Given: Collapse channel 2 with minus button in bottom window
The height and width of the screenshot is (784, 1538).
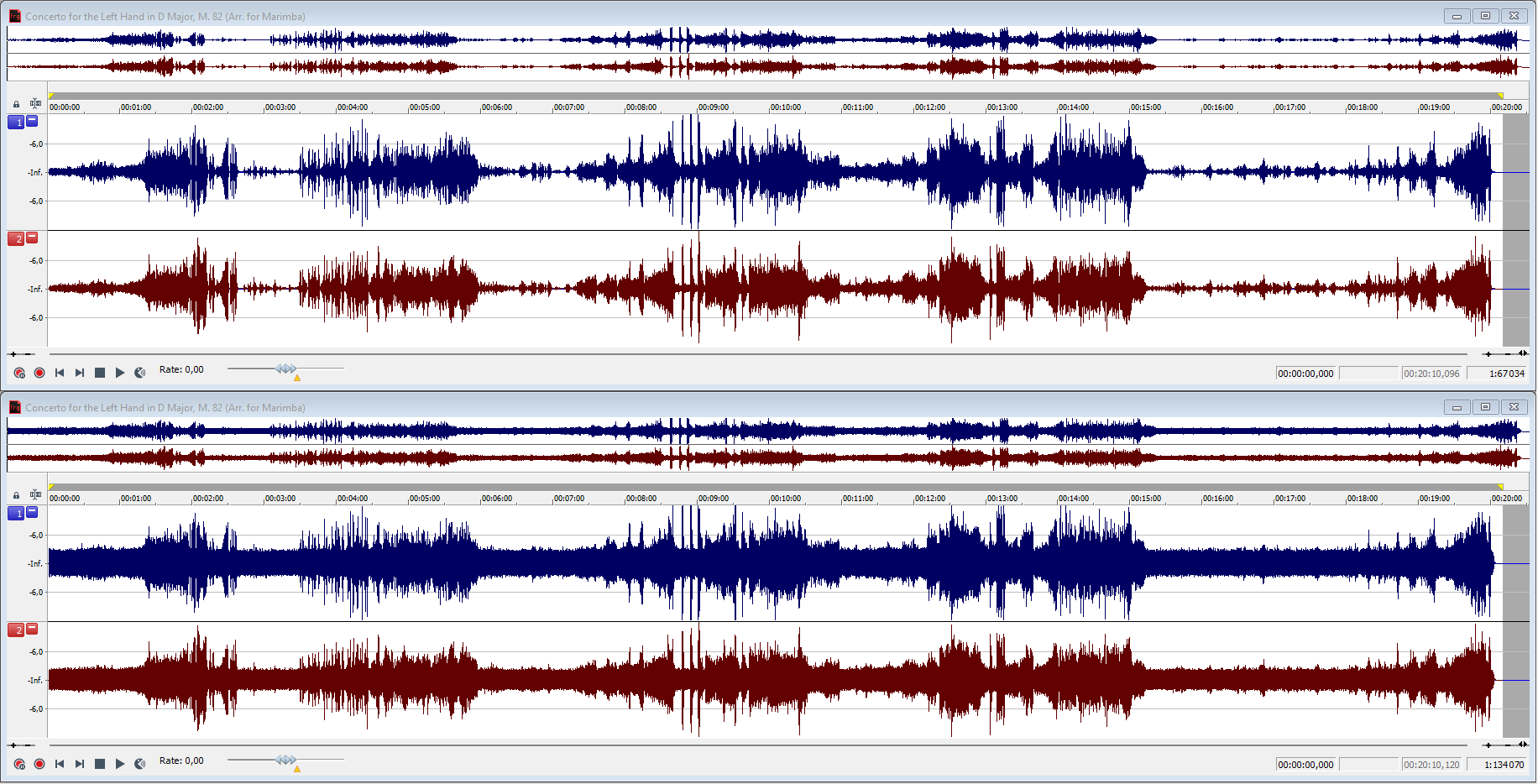Looking at the screenshot, I should tap(32, 629).
